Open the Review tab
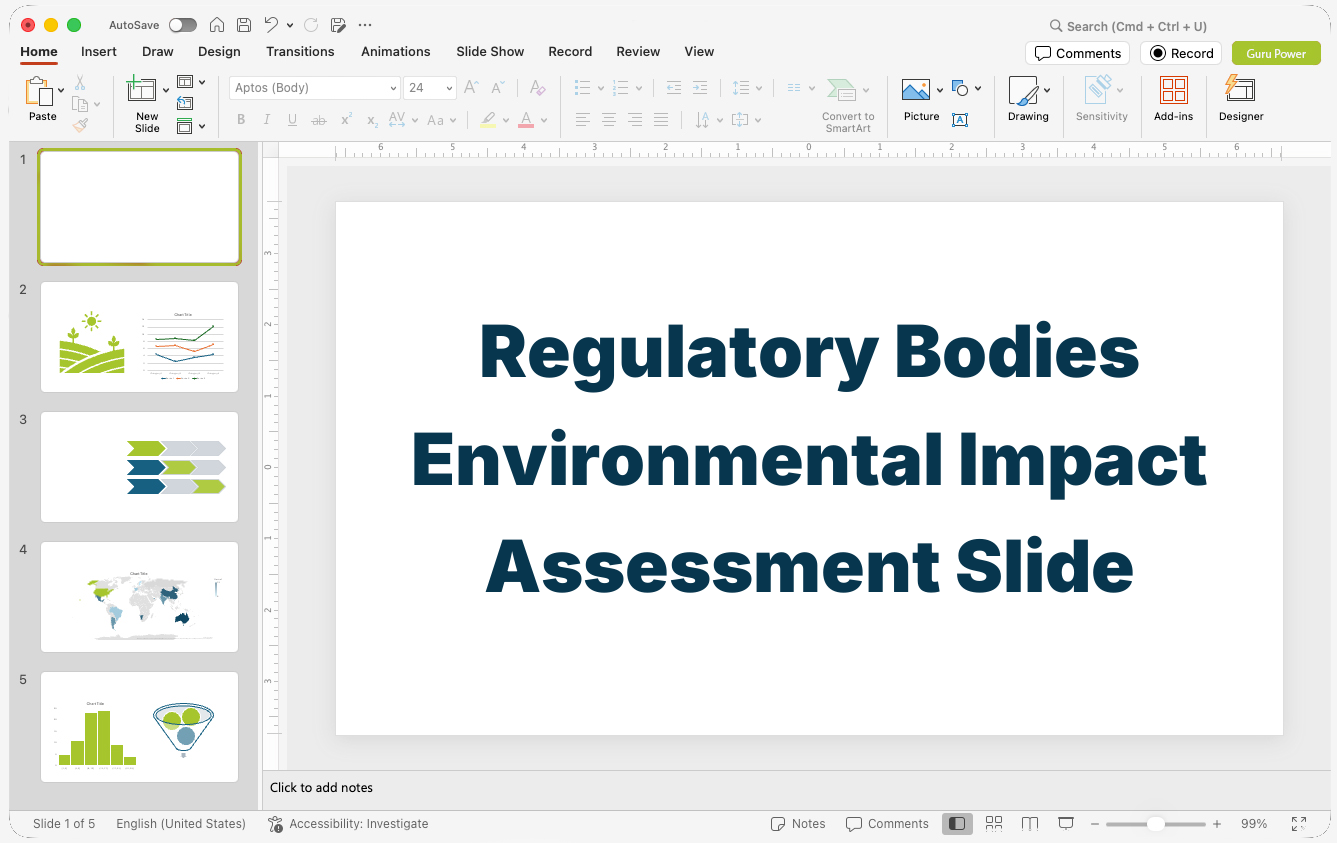Viewport: 1337px width, 843px height. click(x=638, y=51)
